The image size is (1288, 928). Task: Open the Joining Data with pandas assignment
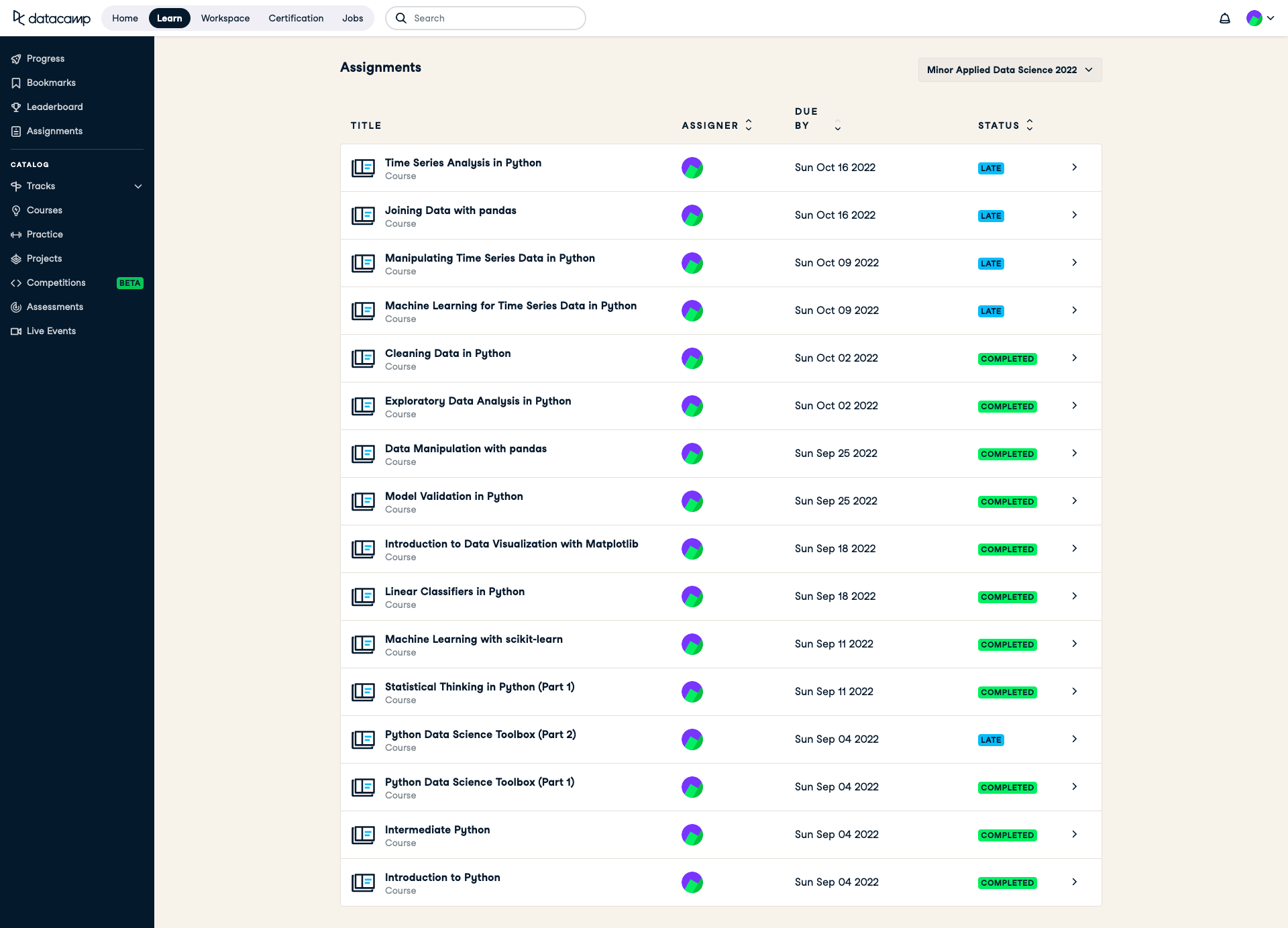tap(450, 210)
